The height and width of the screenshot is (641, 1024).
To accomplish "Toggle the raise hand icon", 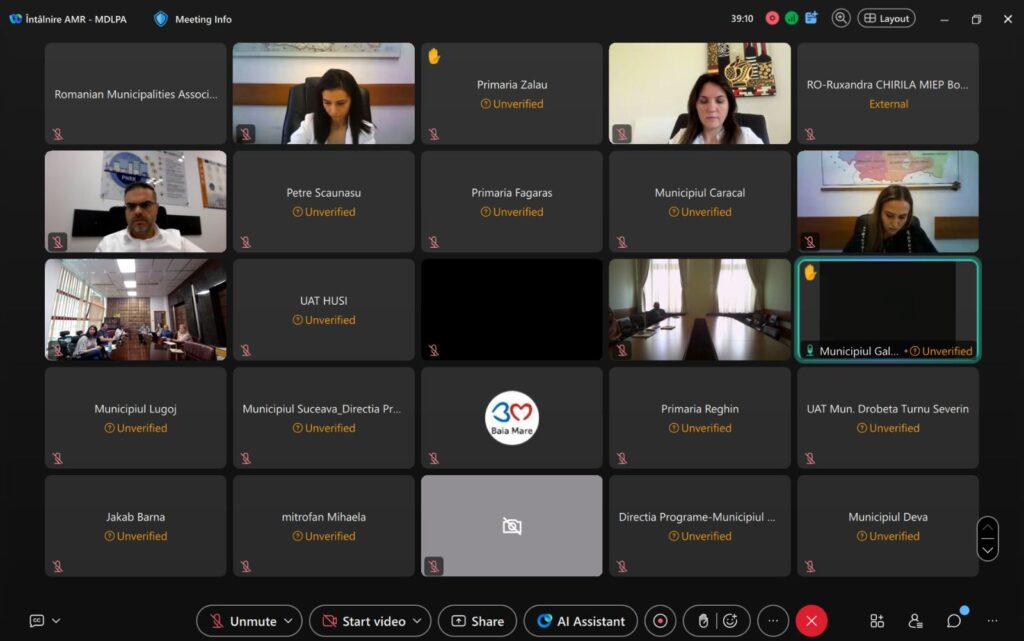I will (703, 621).
